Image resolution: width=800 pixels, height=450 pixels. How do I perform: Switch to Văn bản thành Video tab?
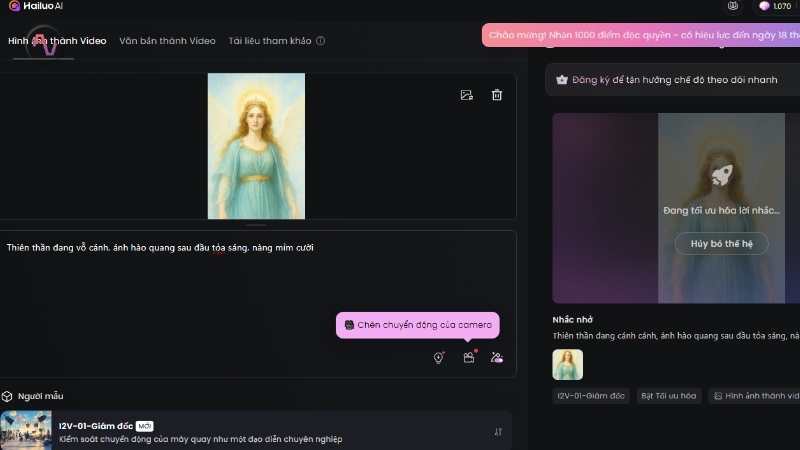(167, 41)
